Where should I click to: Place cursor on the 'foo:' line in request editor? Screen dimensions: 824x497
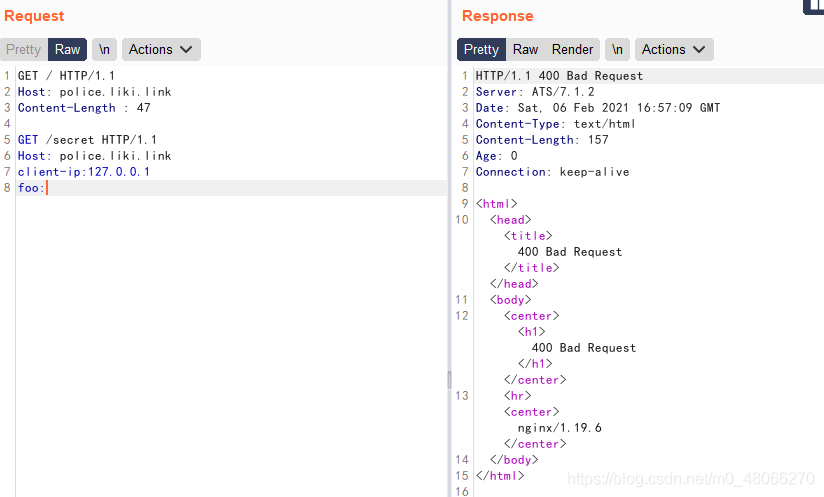231,188
